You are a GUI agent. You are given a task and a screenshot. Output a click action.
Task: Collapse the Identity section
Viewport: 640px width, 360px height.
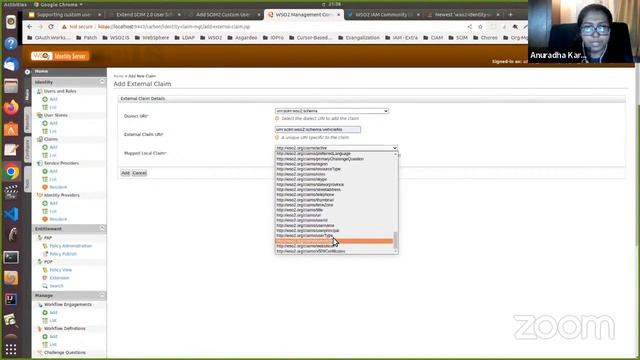point(102,82)
